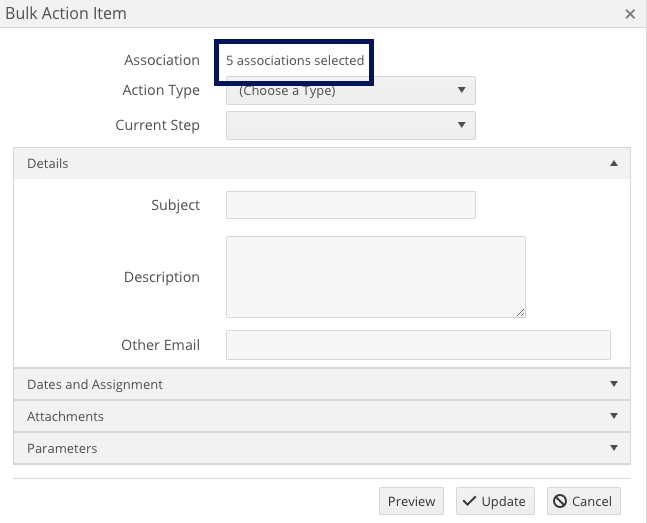Open the Current Step dropdown
This screenshot has height=523, width=647.
[351, 125]
